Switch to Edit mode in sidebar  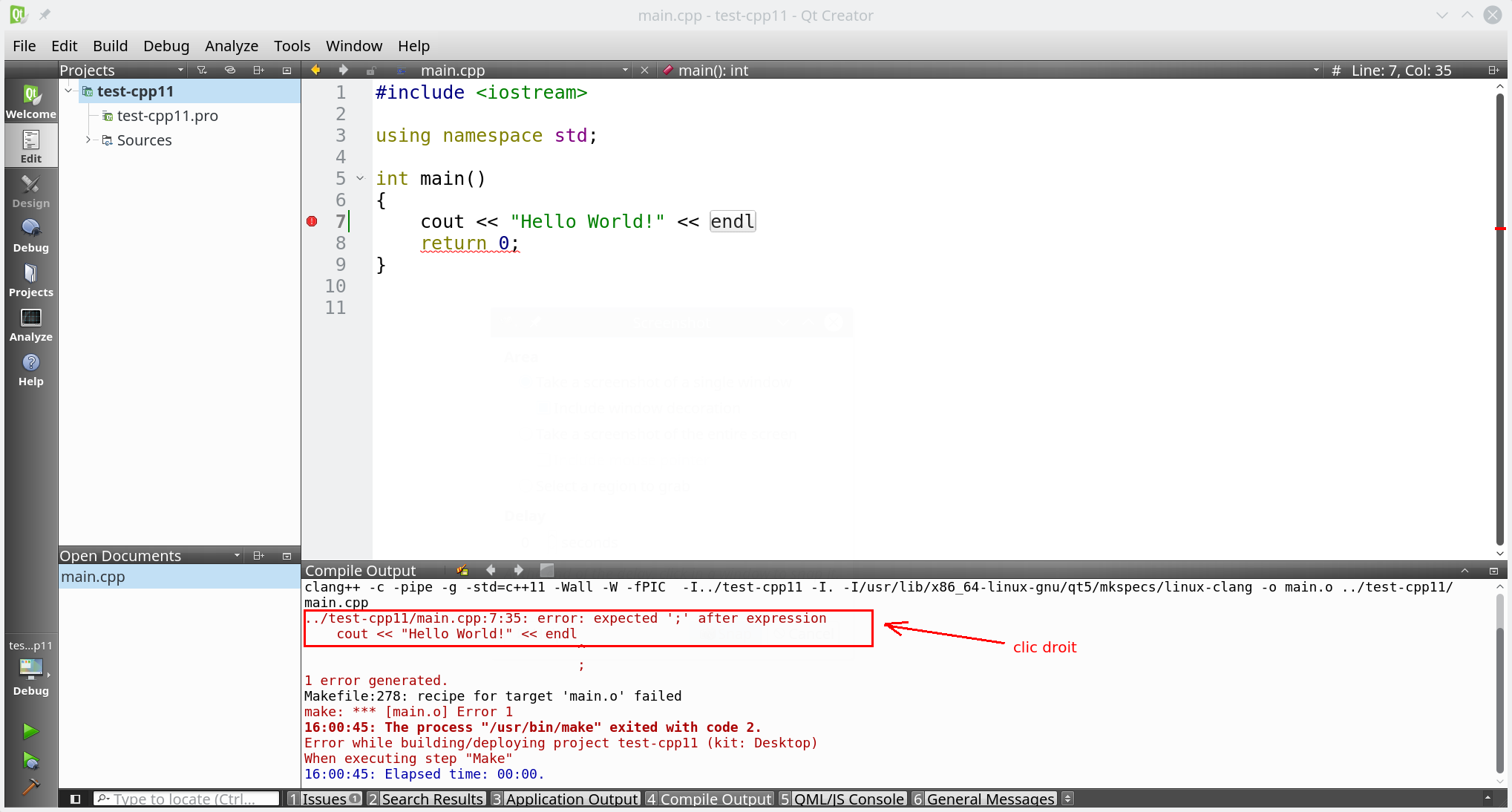tap(31, 146)
